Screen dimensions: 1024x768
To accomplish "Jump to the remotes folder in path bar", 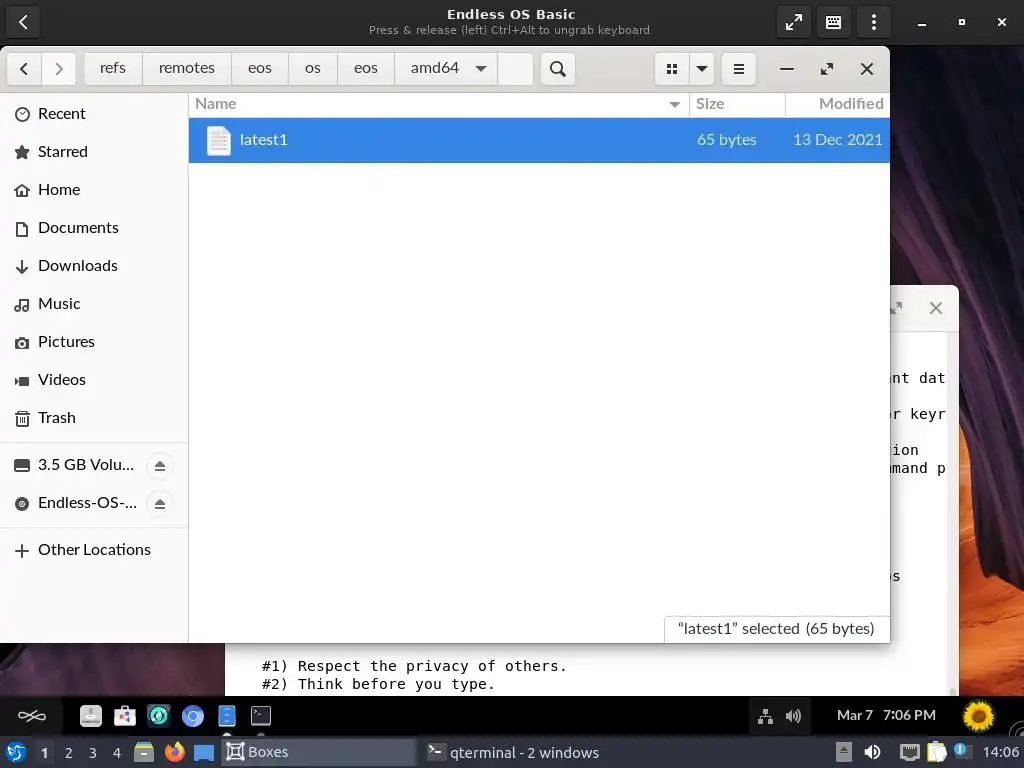I will coord(187,69).
